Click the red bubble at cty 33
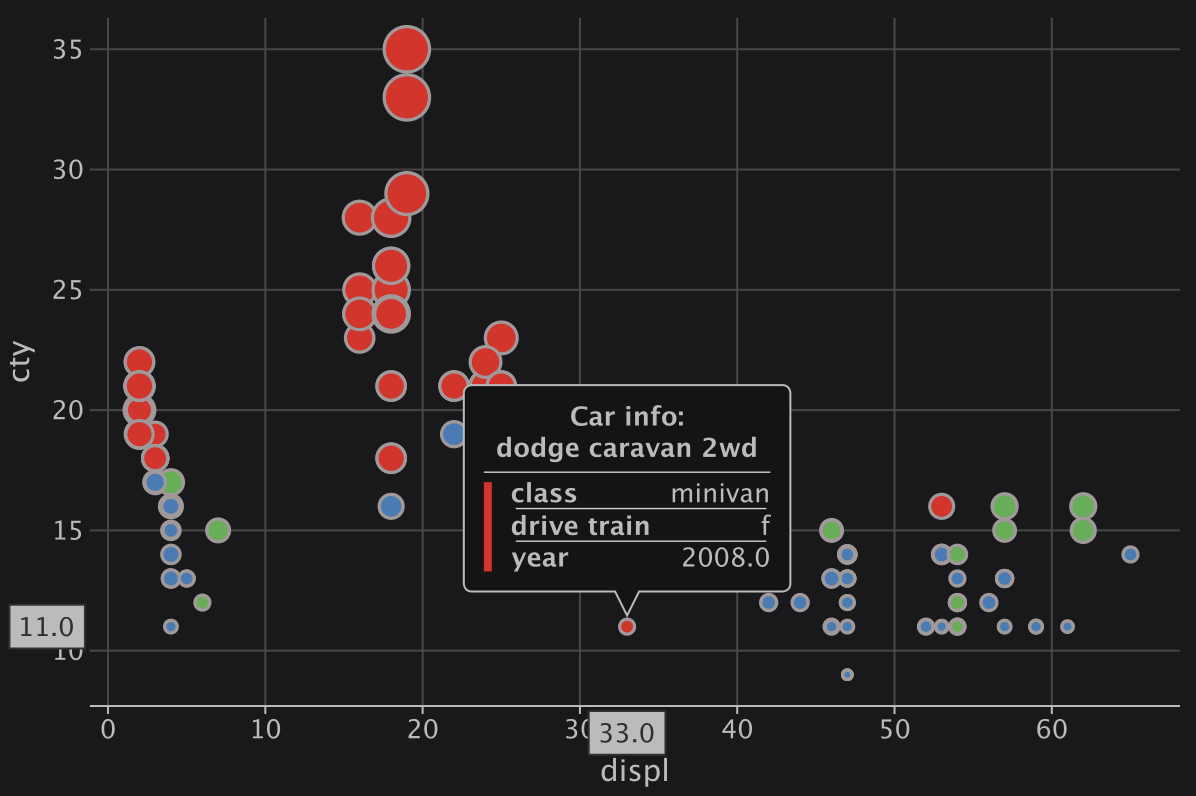The image size is (1196, 796). tap(406, 98)
